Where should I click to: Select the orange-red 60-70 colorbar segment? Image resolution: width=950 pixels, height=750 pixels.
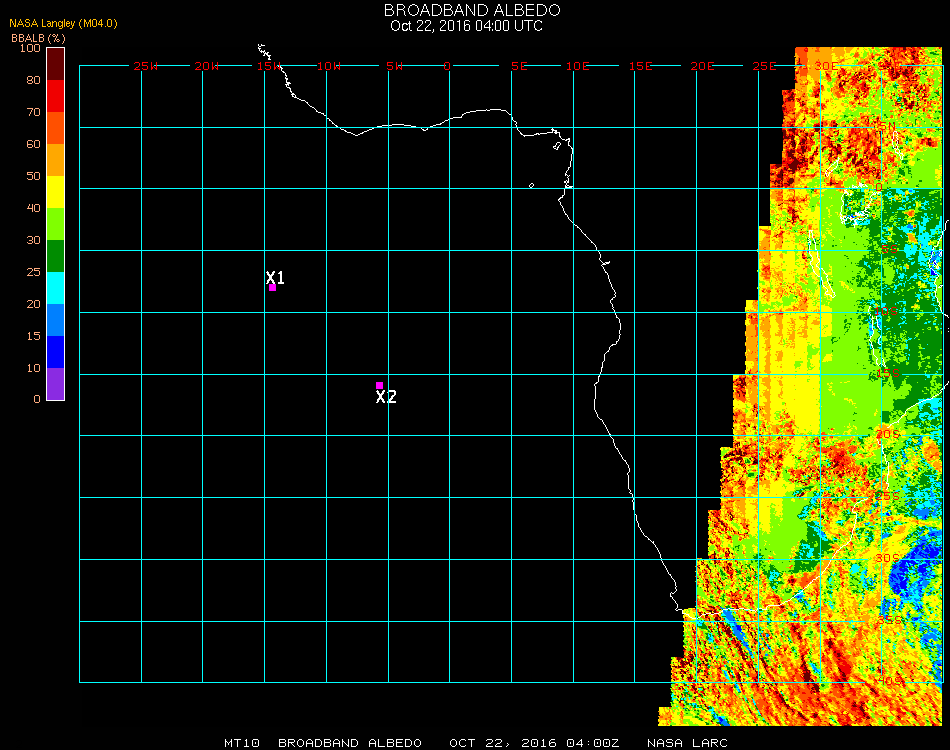click(55, 128)
